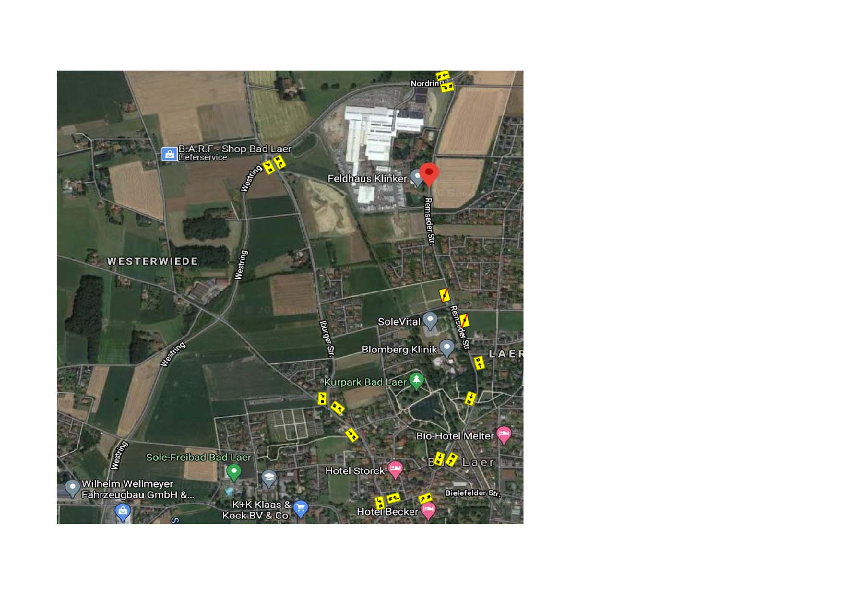Select the yellow sign markers at Nordring
Viewport: 842px width, 595px height.
445,82
